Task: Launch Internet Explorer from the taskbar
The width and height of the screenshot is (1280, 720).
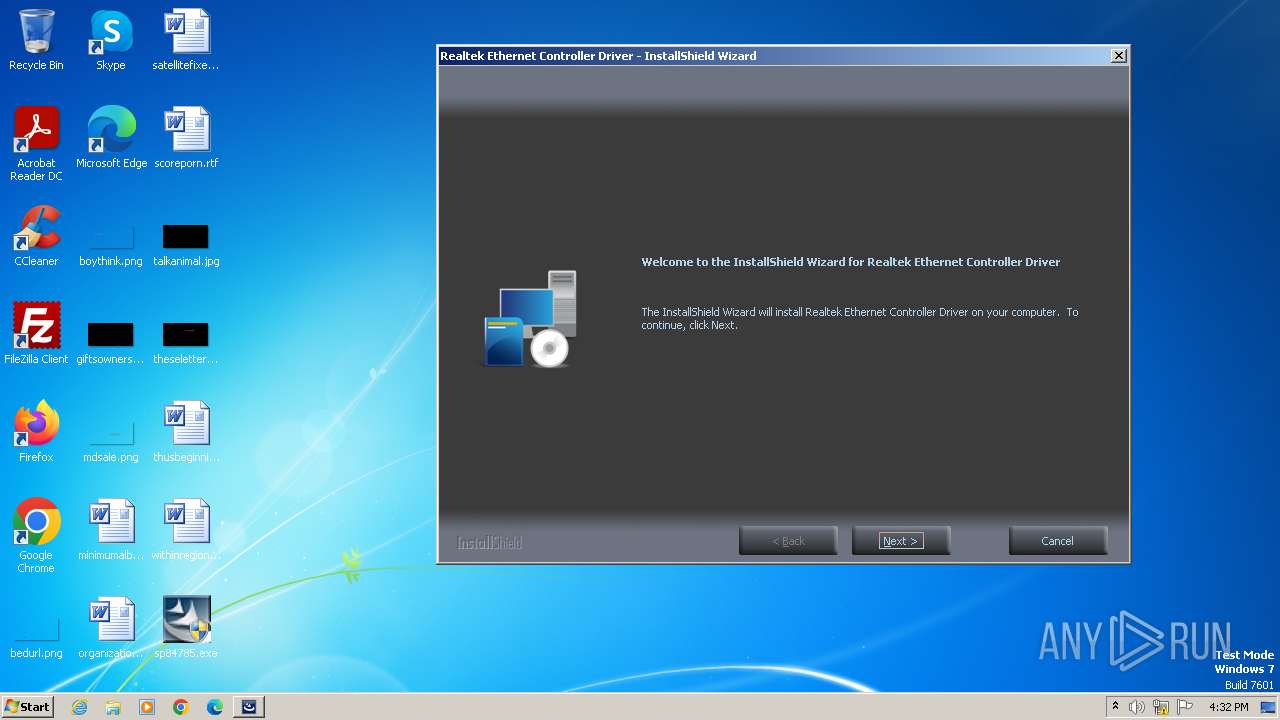Action: pyautogui.click(x=80, y=707)
